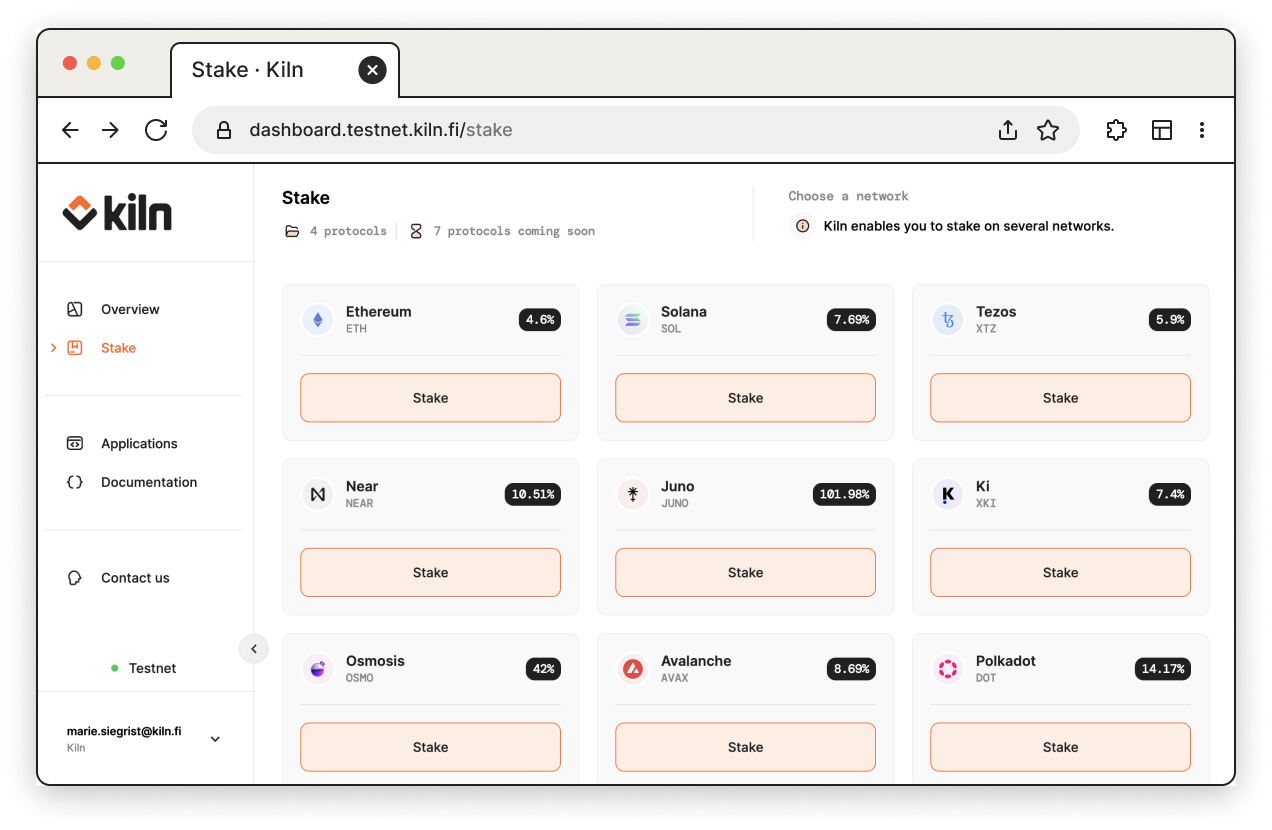Click the Documentation curly braces icon
Image resolution: width=1272 pixels, height=830 pixels.
[x=74, y=482]
